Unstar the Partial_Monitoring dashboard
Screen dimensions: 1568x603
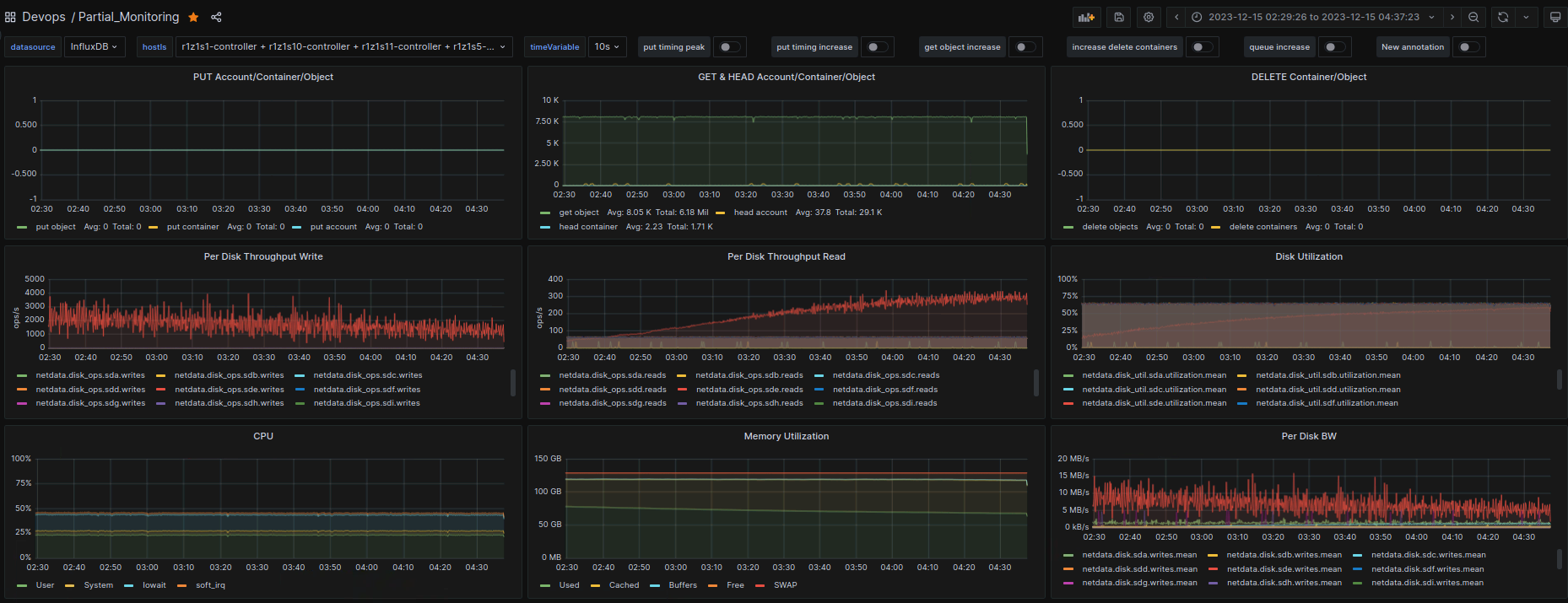pyautogui.click(x=193, y=17)
